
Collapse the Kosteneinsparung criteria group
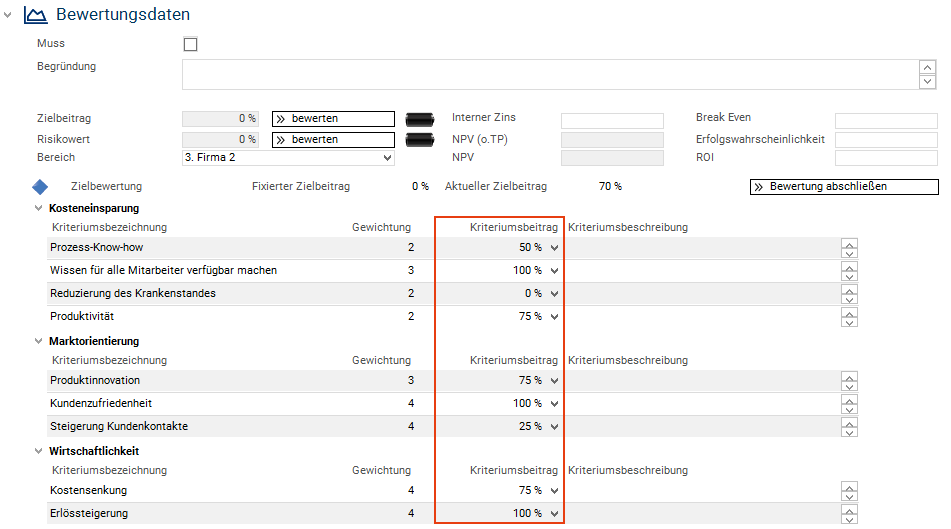[x=39, y=209]
